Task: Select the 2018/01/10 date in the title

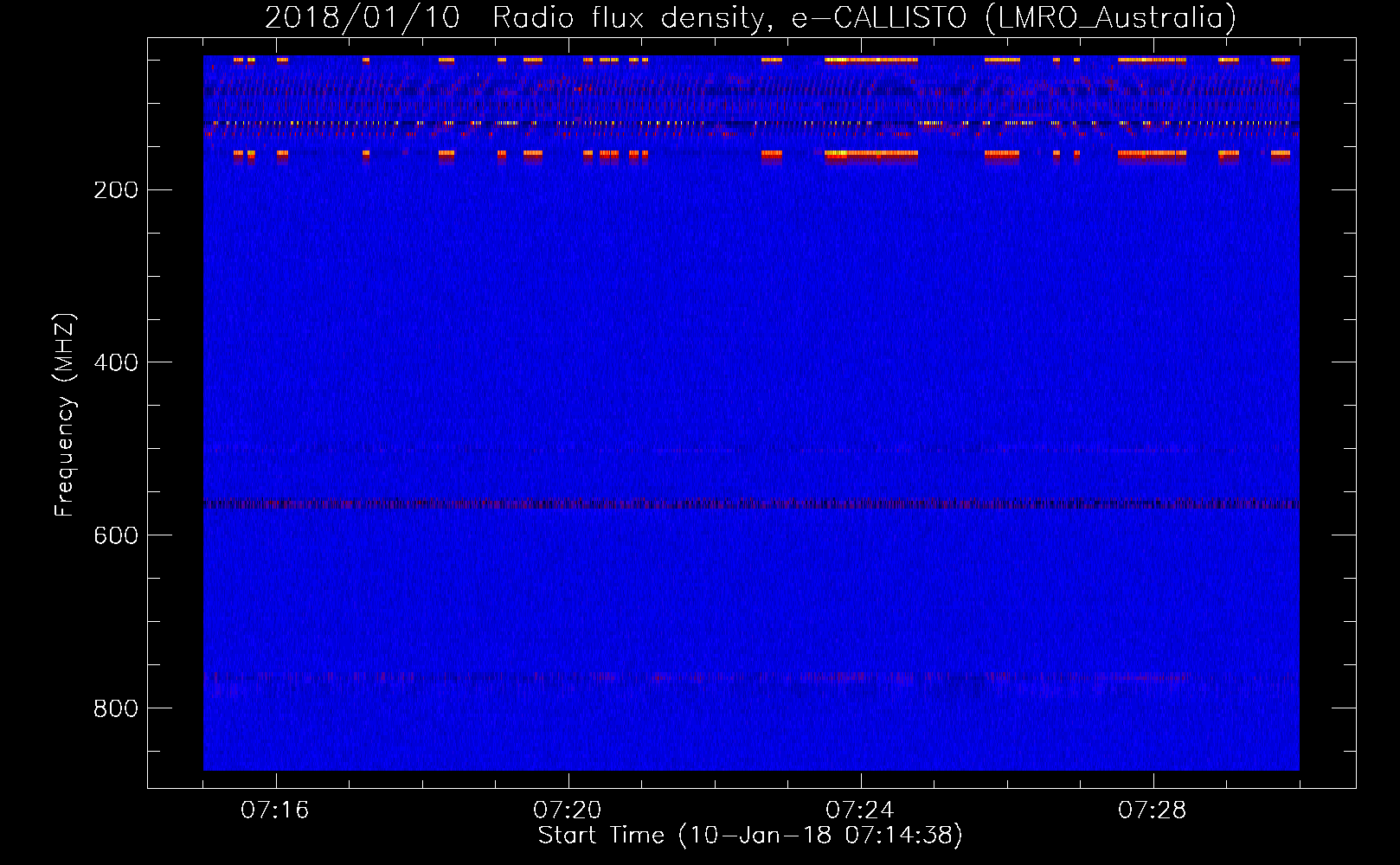Action: coord(362,18)
